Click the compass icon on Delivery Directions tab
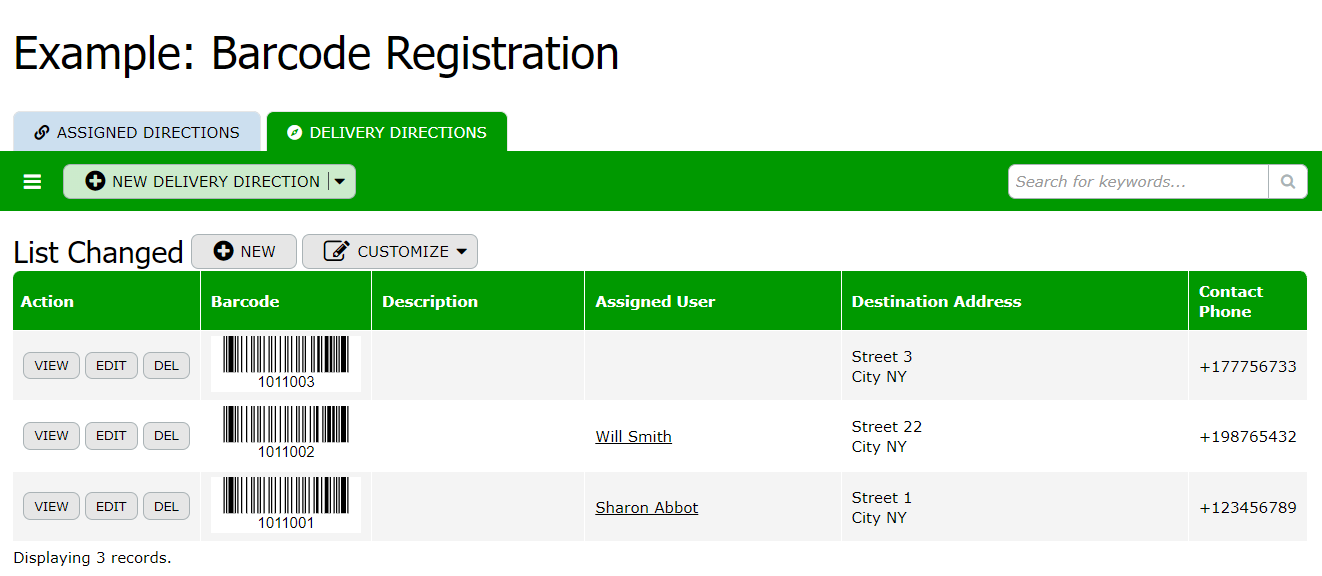Viewport: 1322px width, 576px height. (294, 133)
